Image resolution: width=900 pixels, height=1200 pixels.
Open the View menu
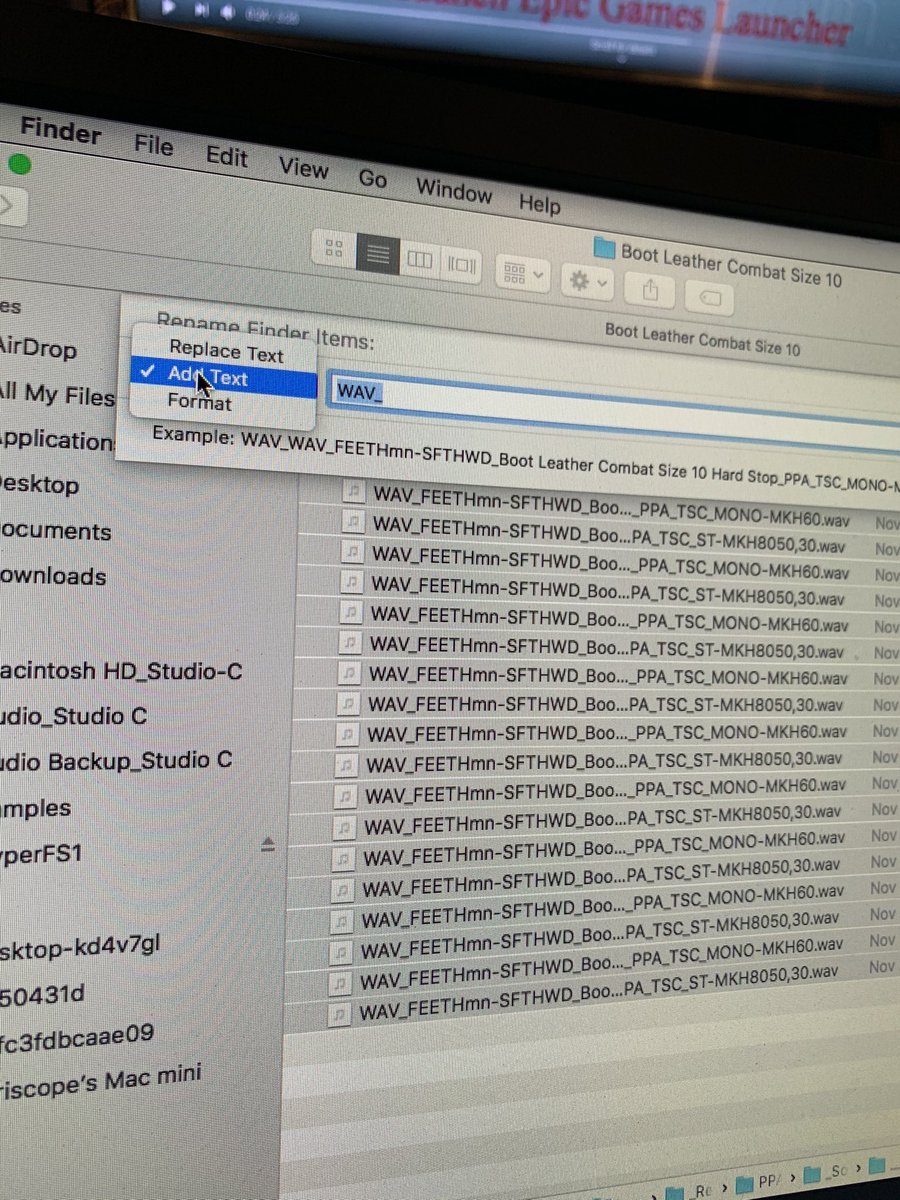click(x=303, y=167)
